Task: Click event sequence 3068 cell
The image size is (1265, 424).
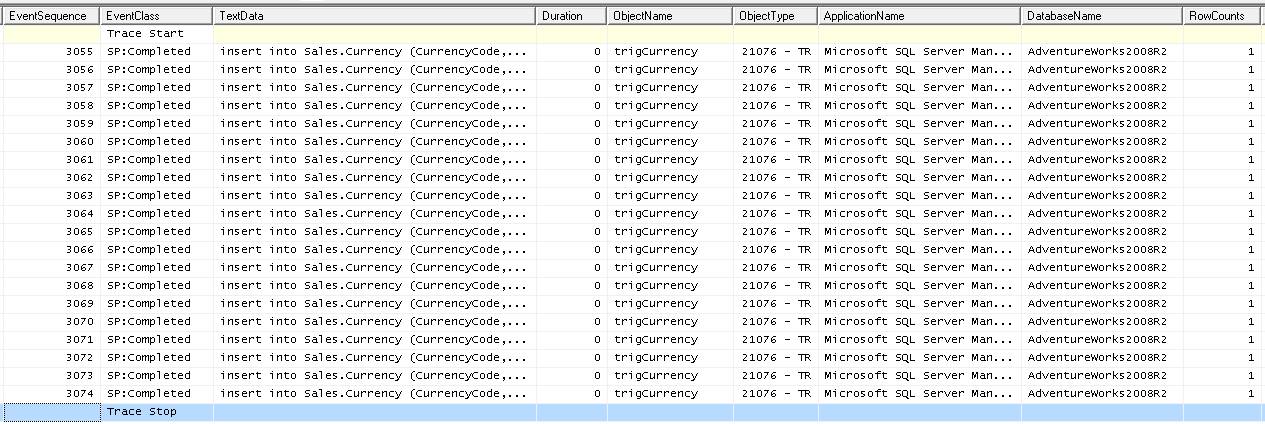Action: tap(50, 286)
